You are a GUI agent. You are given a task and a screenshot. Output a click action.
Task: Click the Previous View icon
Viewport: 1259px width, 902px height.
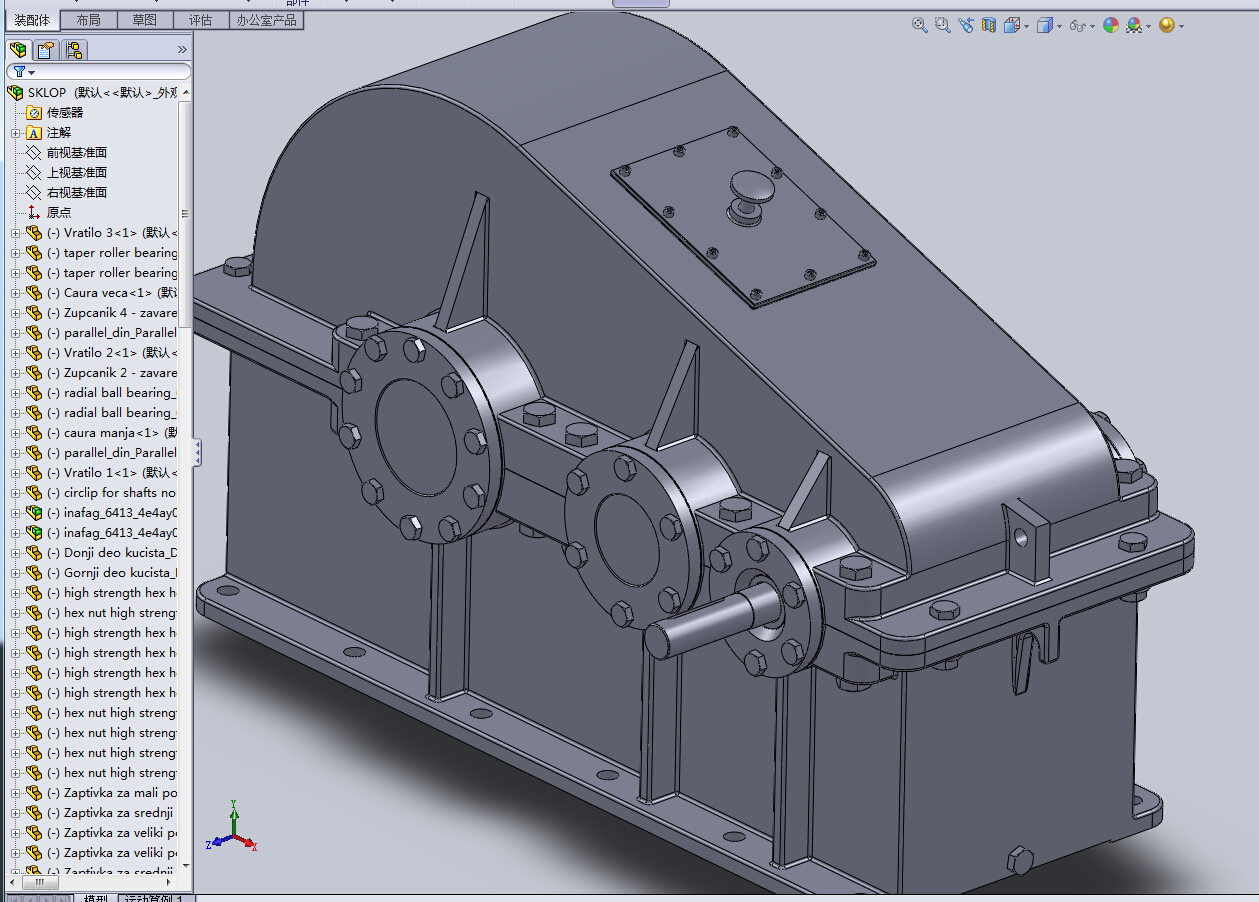[965, 25]
